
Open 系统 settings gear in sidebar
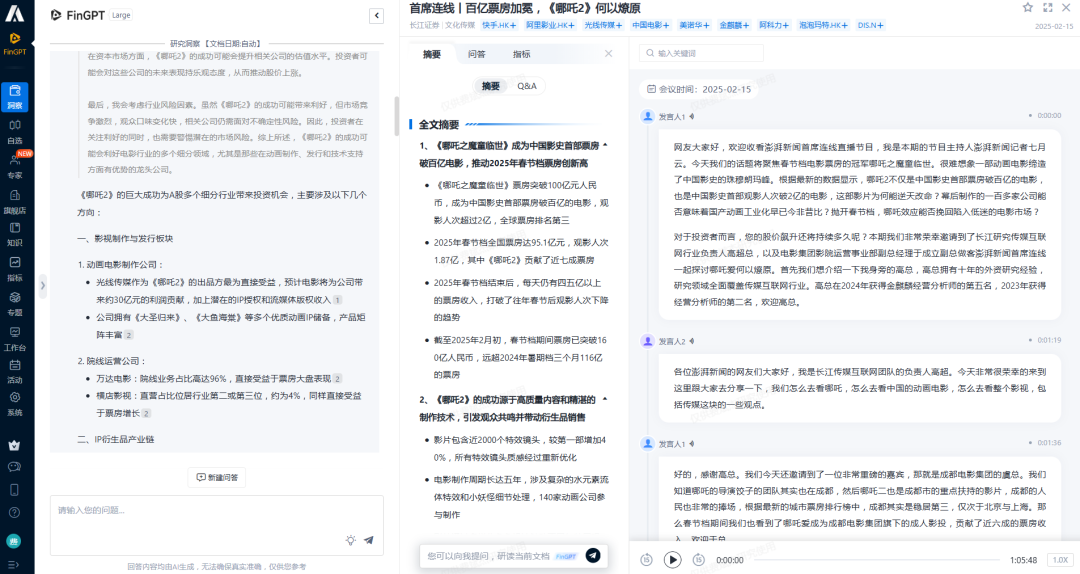click(x=14, y=404)
